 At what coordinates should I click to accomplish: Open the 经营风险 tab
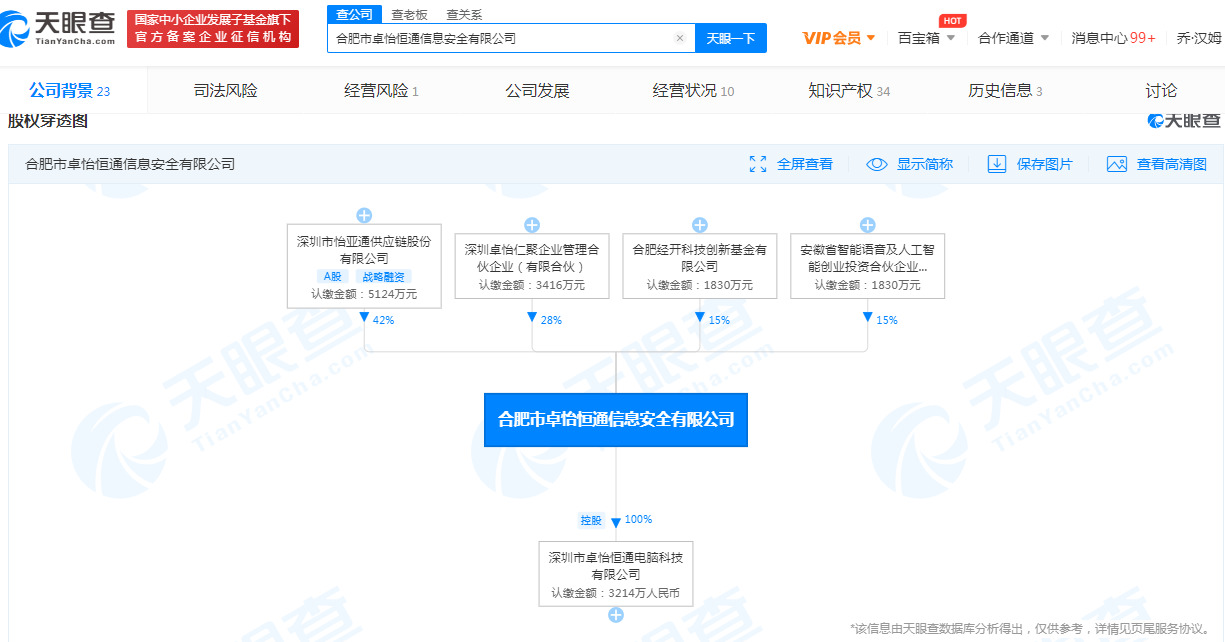381,91
